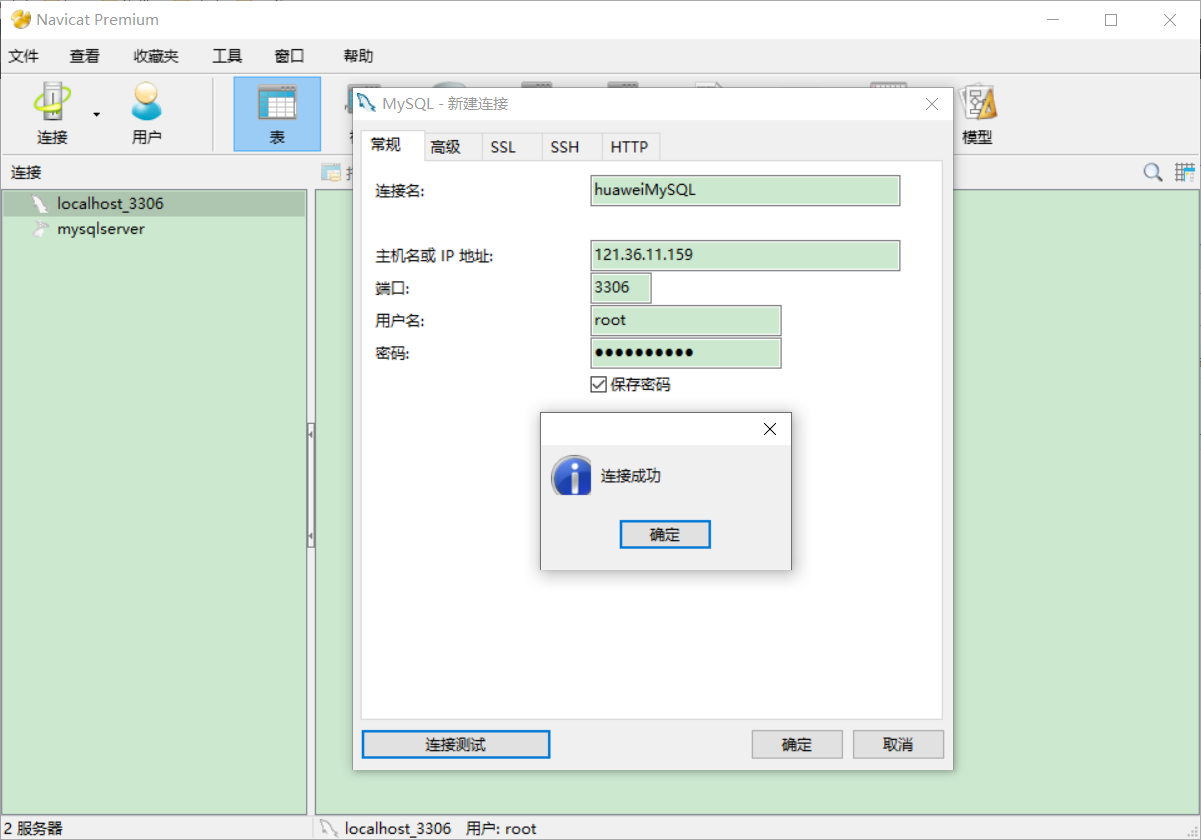Open the 查看 menu
Image resolution: width=1201 pixels, height=840 pixels.
tap(84, 56)
